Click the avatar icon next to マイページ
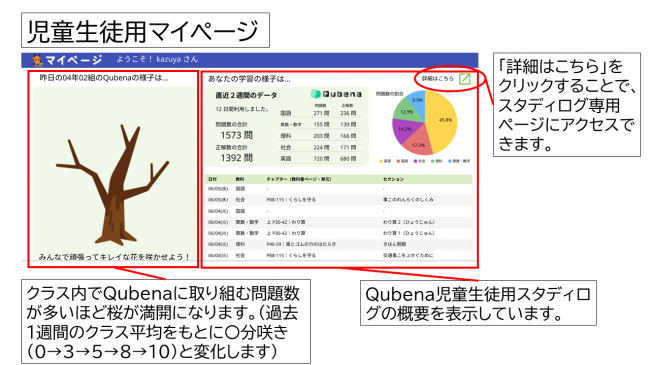 37,60
